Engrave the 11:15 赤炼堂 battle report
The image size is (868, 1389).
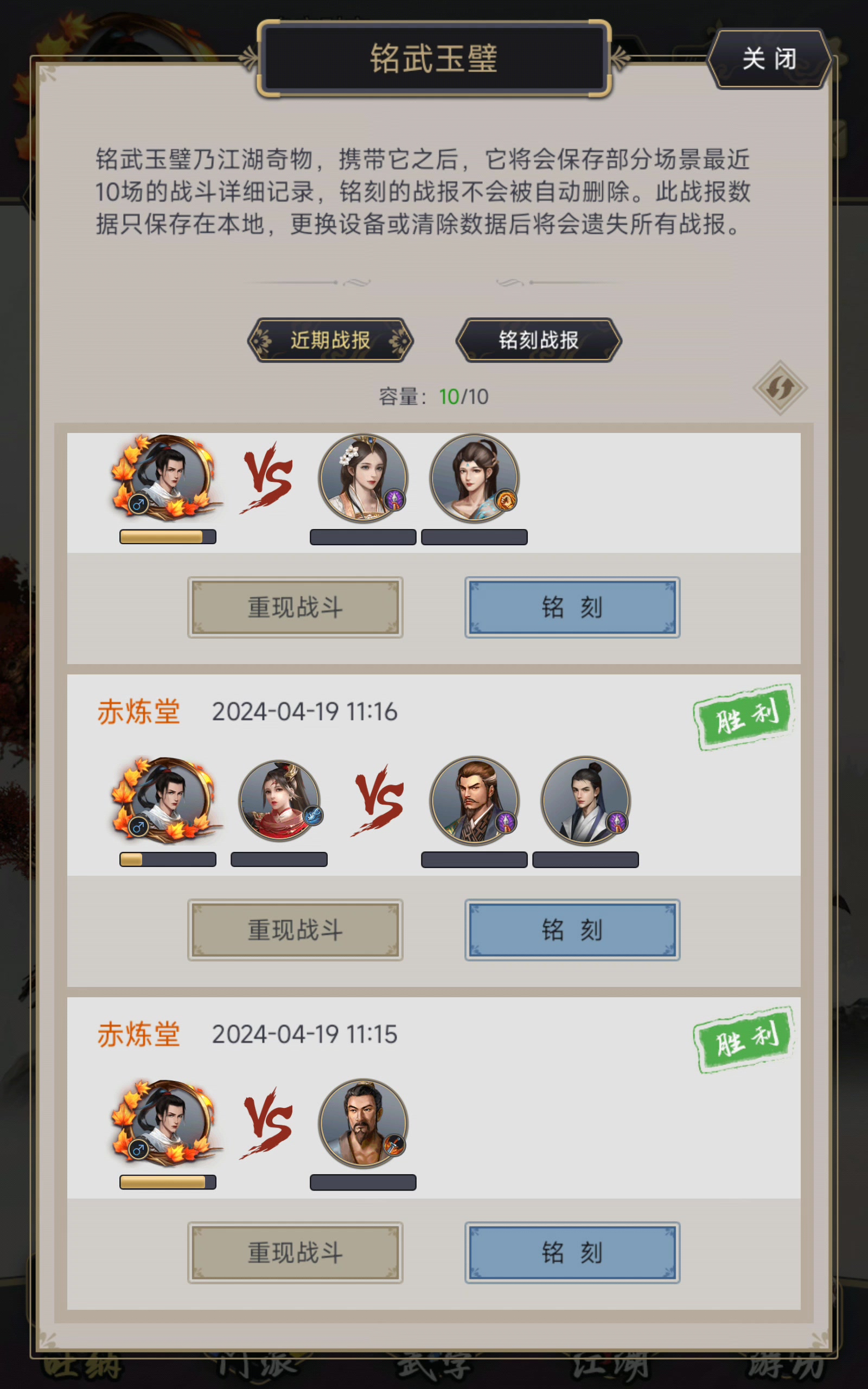click(x=572, y=1252)
